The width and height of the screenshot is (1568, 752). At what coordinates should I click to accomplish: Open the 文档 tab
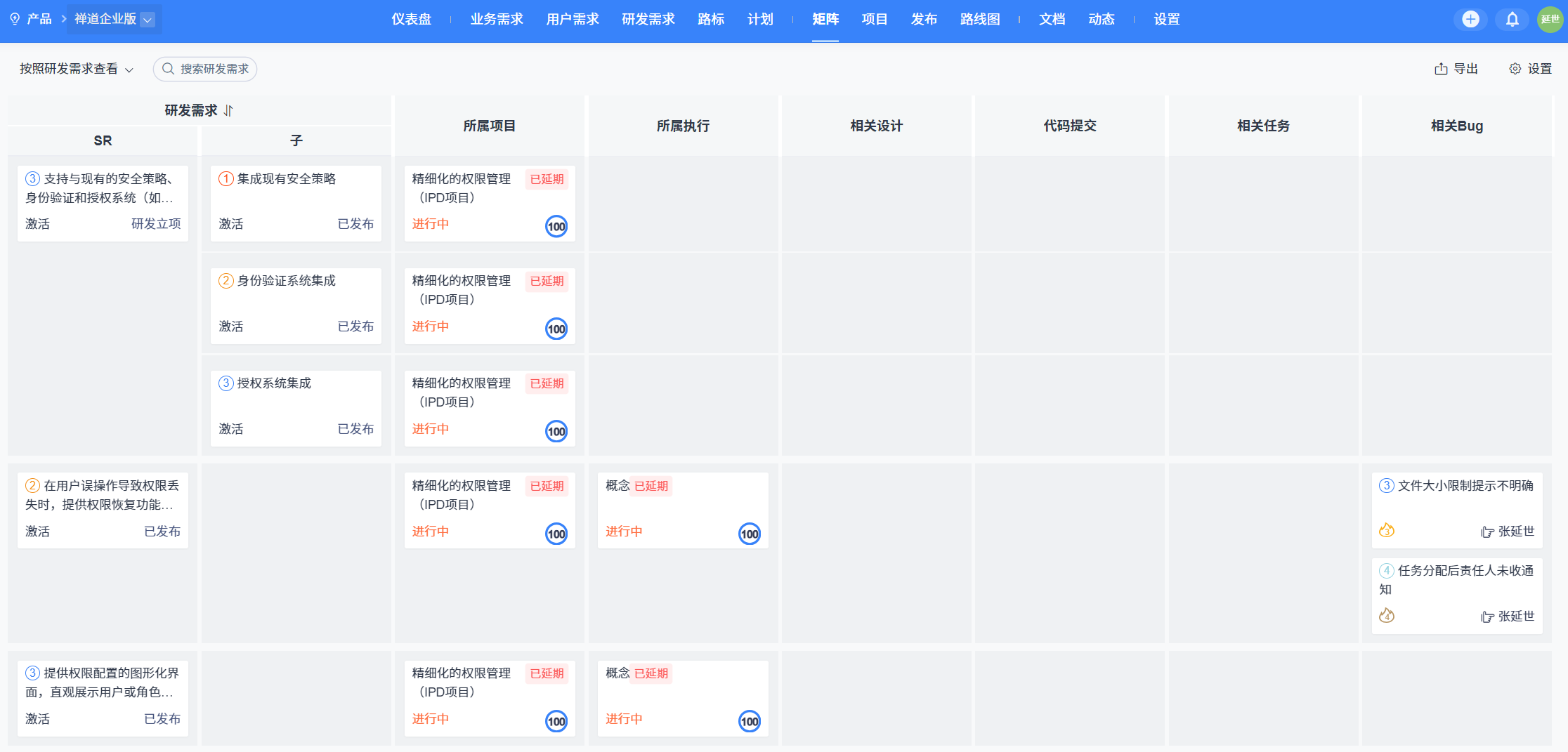[1052, 20]
